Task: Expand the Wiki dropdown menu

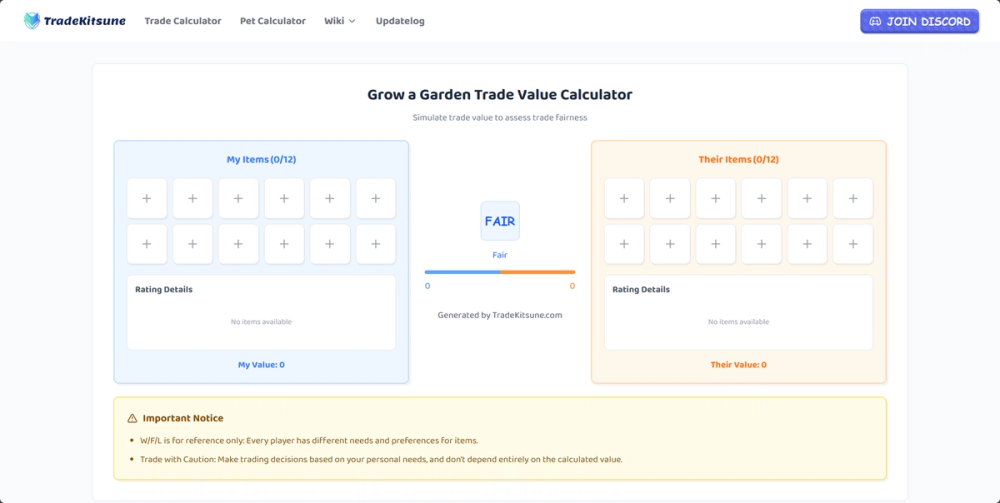Action: pos(340,21)
